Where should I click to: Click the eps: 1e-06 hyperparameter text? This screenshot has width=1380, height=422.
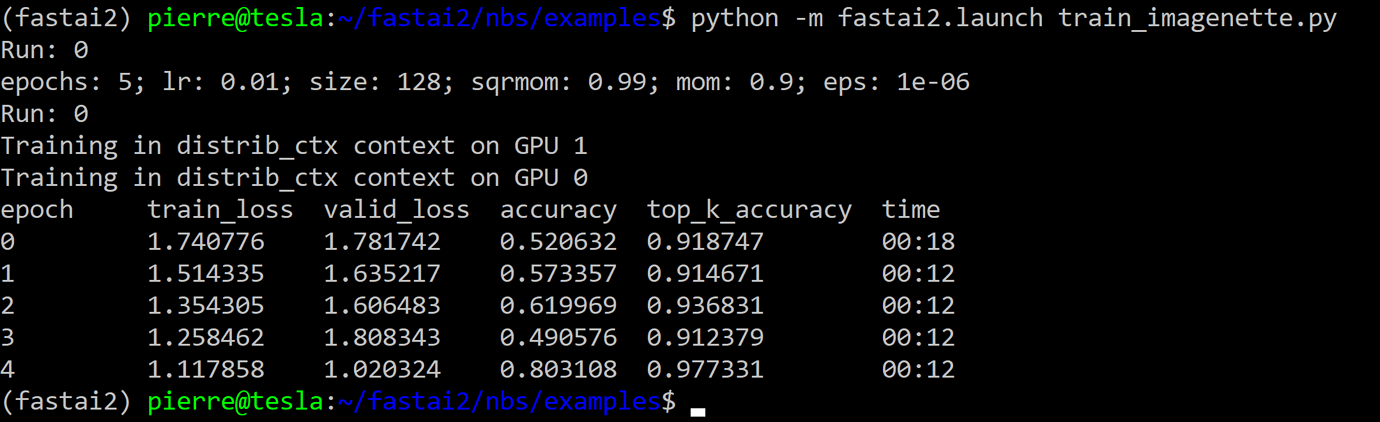(x=896, y=82)
